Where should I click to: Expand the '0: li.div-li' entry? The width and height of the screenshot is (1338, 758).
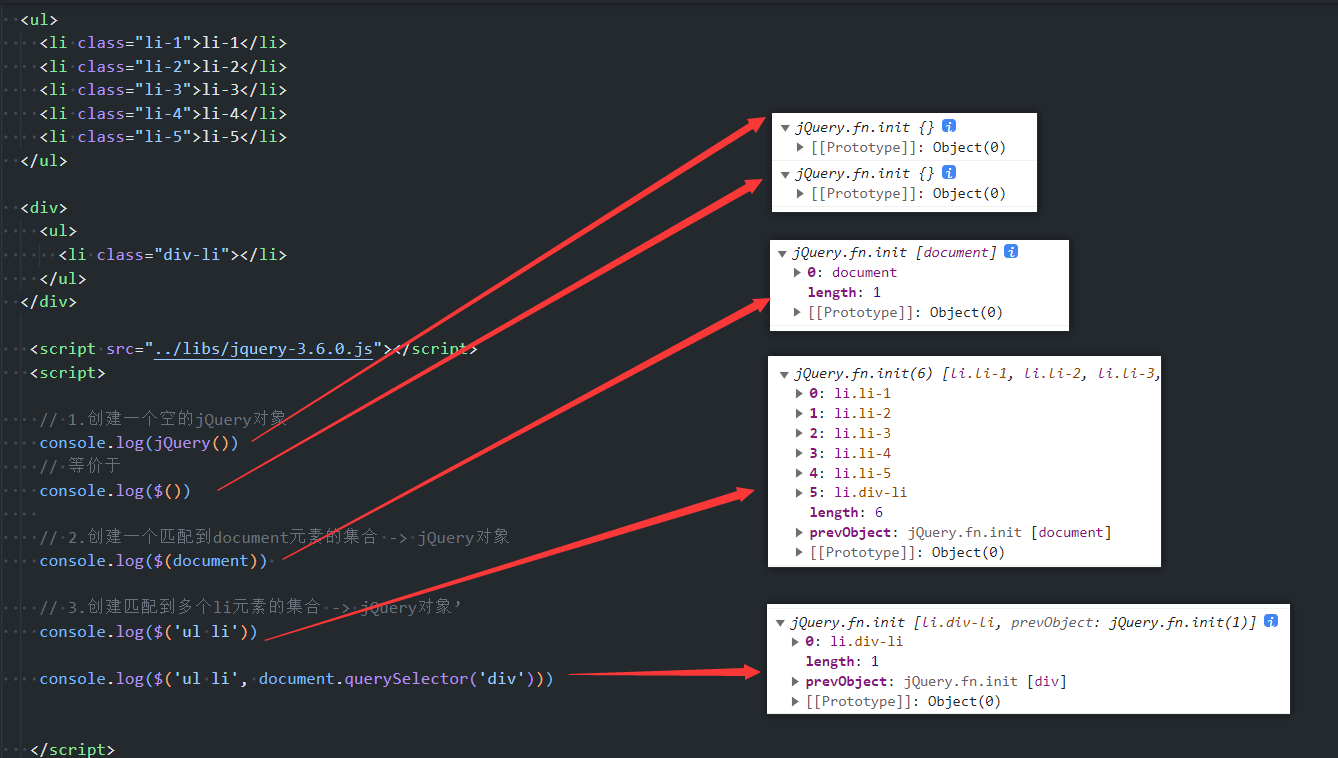[x=795, y=641]
